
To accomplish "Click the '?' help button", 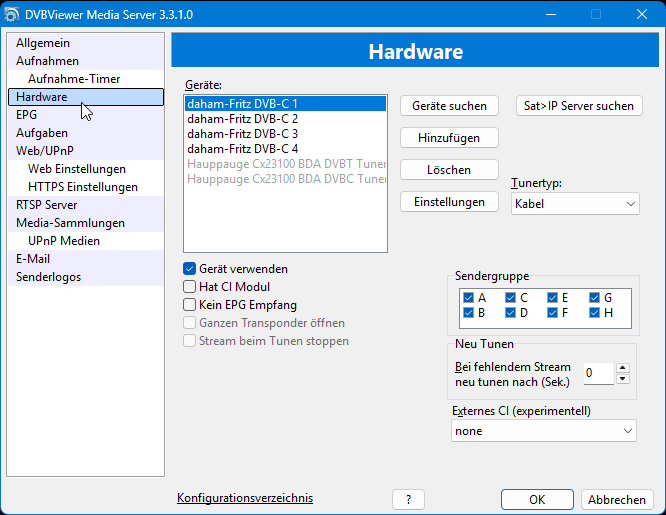I will coord(408,500).
